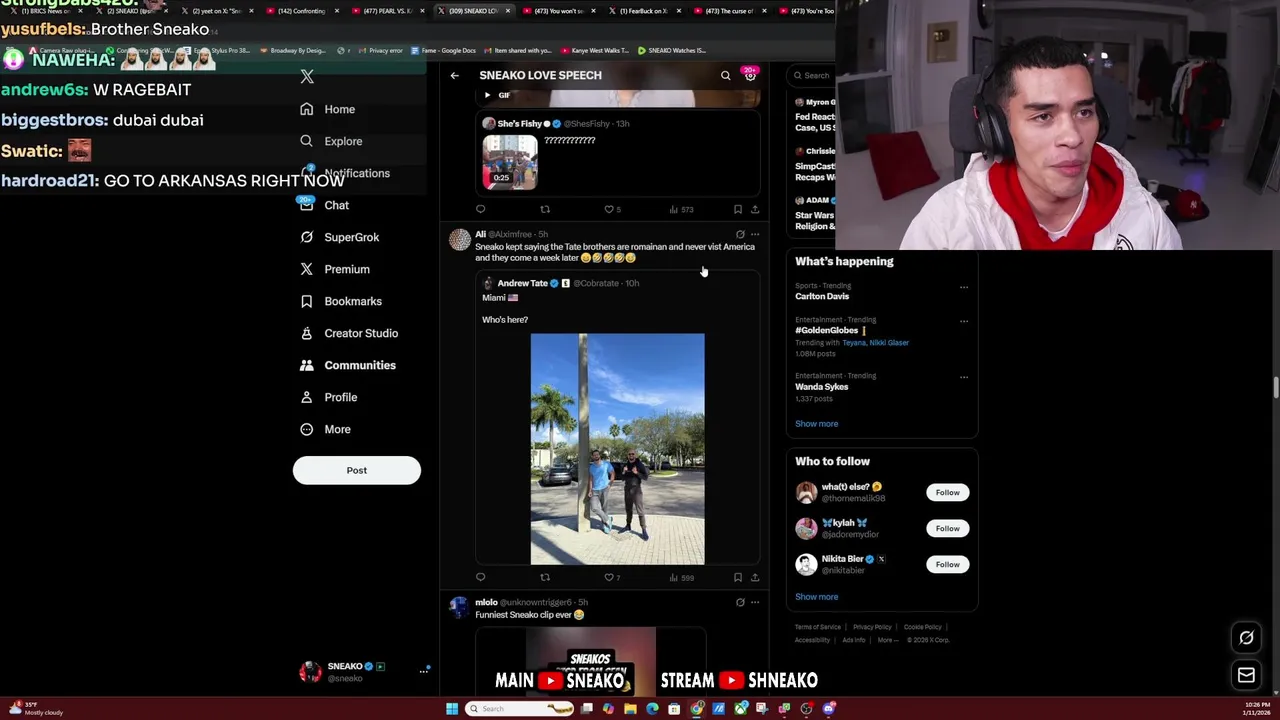This screenshot has width=1280, height=720.
Task: Open three-dot menu on Ali's post
Action: (x=755, y=234)
